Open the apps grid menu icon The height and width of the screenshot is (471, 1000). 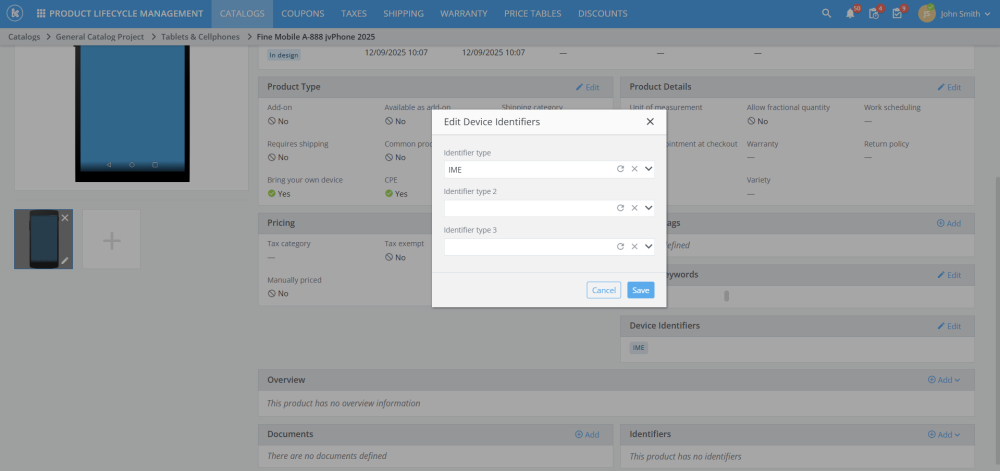tap(41, 13)
